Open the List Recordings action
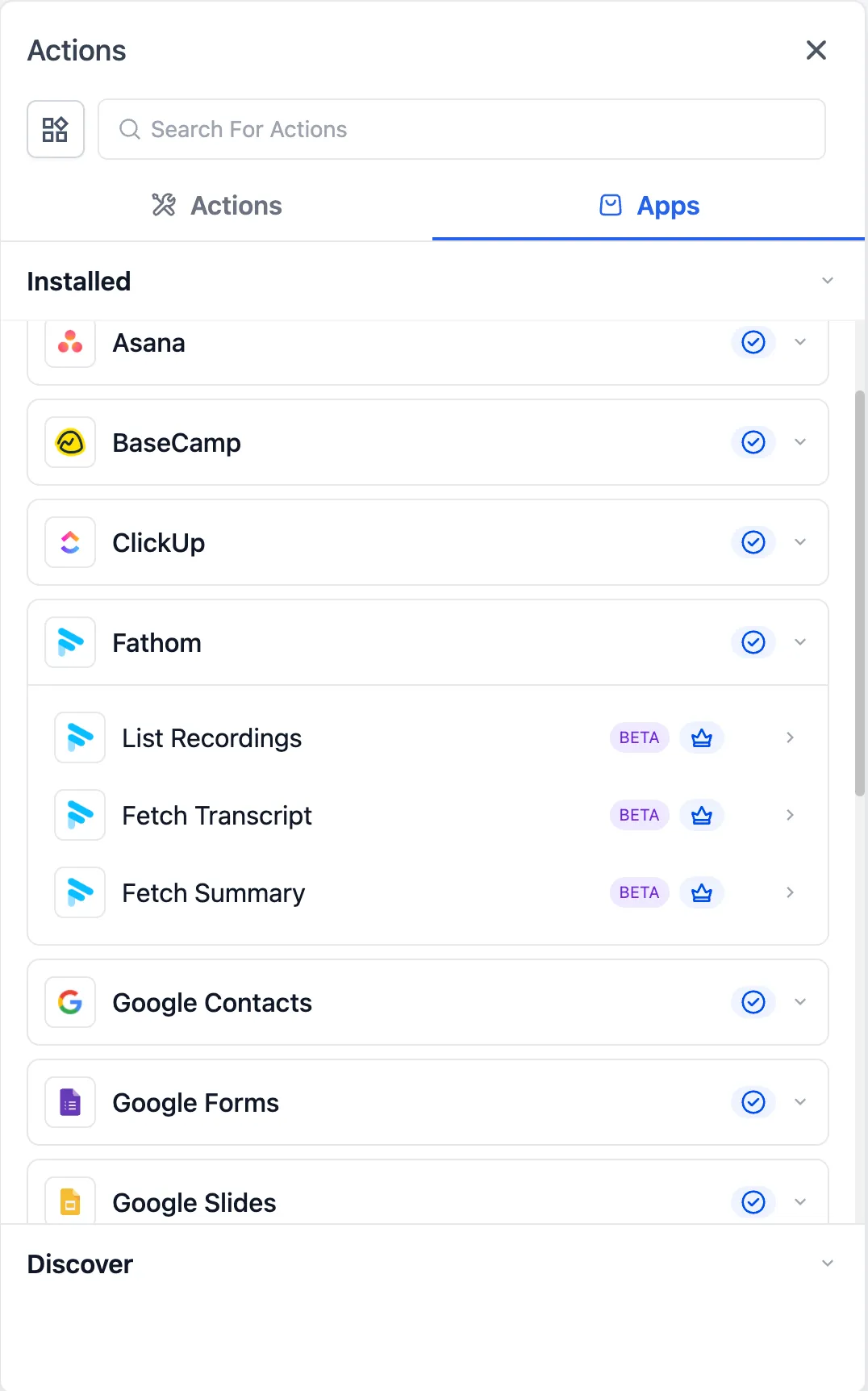The width and height of the screenshot is (868, 1391). 211,737
